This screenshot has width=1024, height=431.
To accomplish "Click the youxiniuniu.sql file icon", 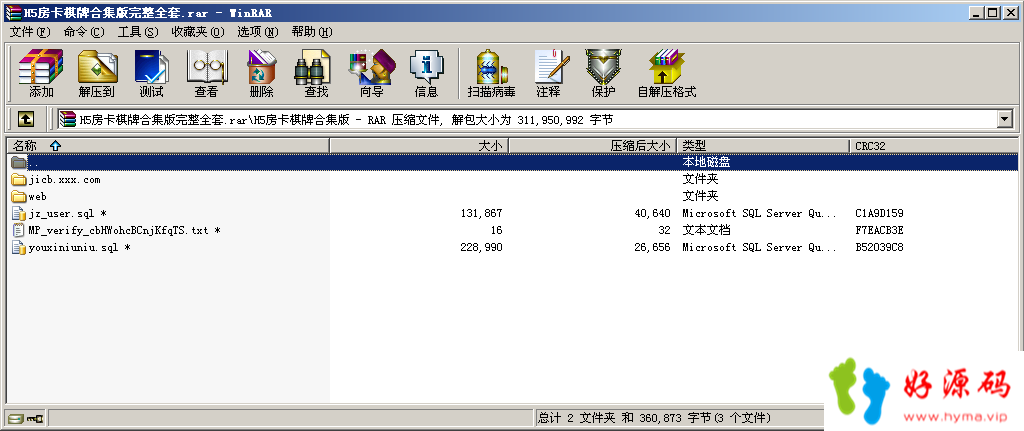I will pyautogui.click(x=18, y=247).
